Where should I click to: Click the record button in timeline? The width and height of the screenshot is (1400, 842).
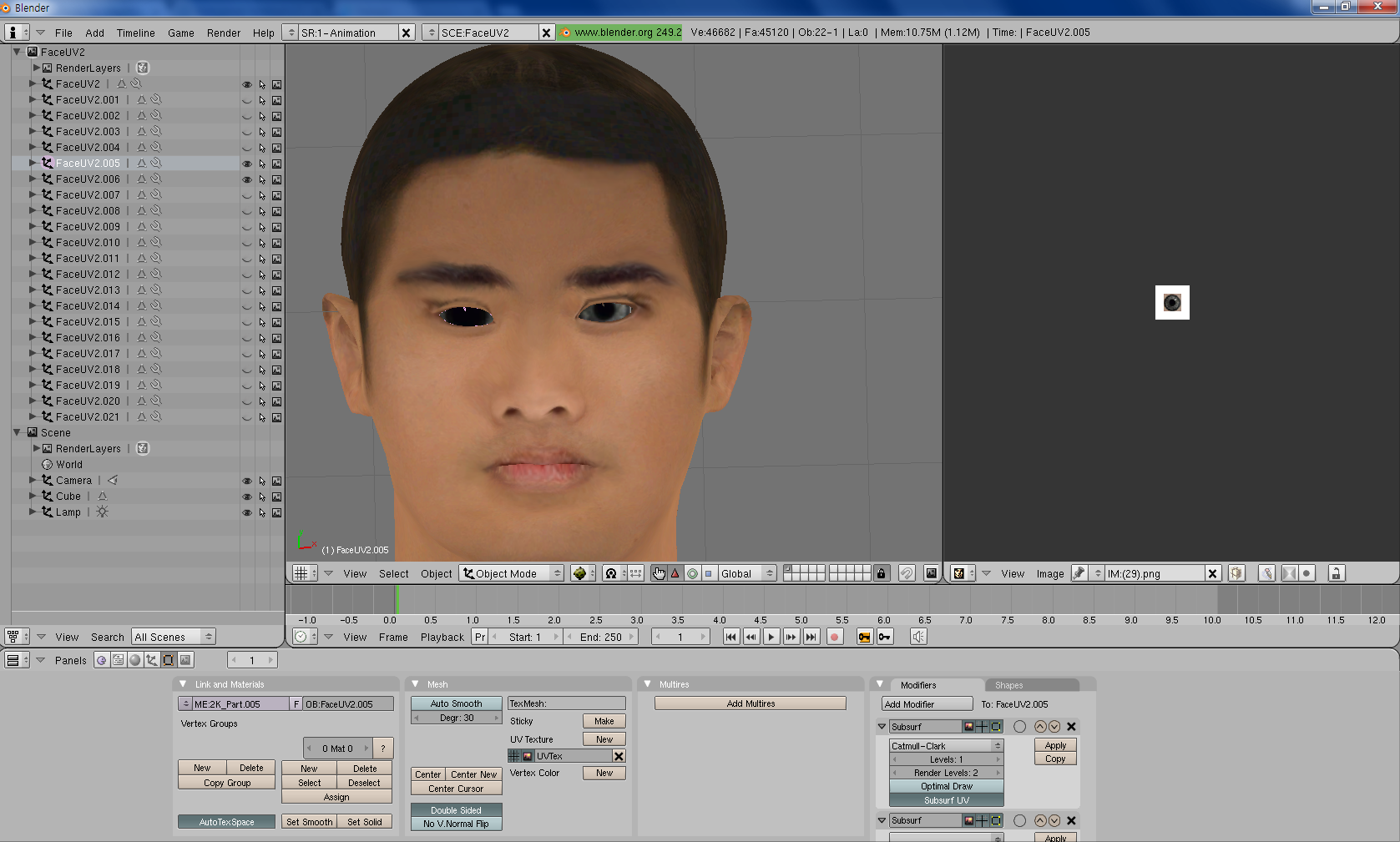pos(834,637)
